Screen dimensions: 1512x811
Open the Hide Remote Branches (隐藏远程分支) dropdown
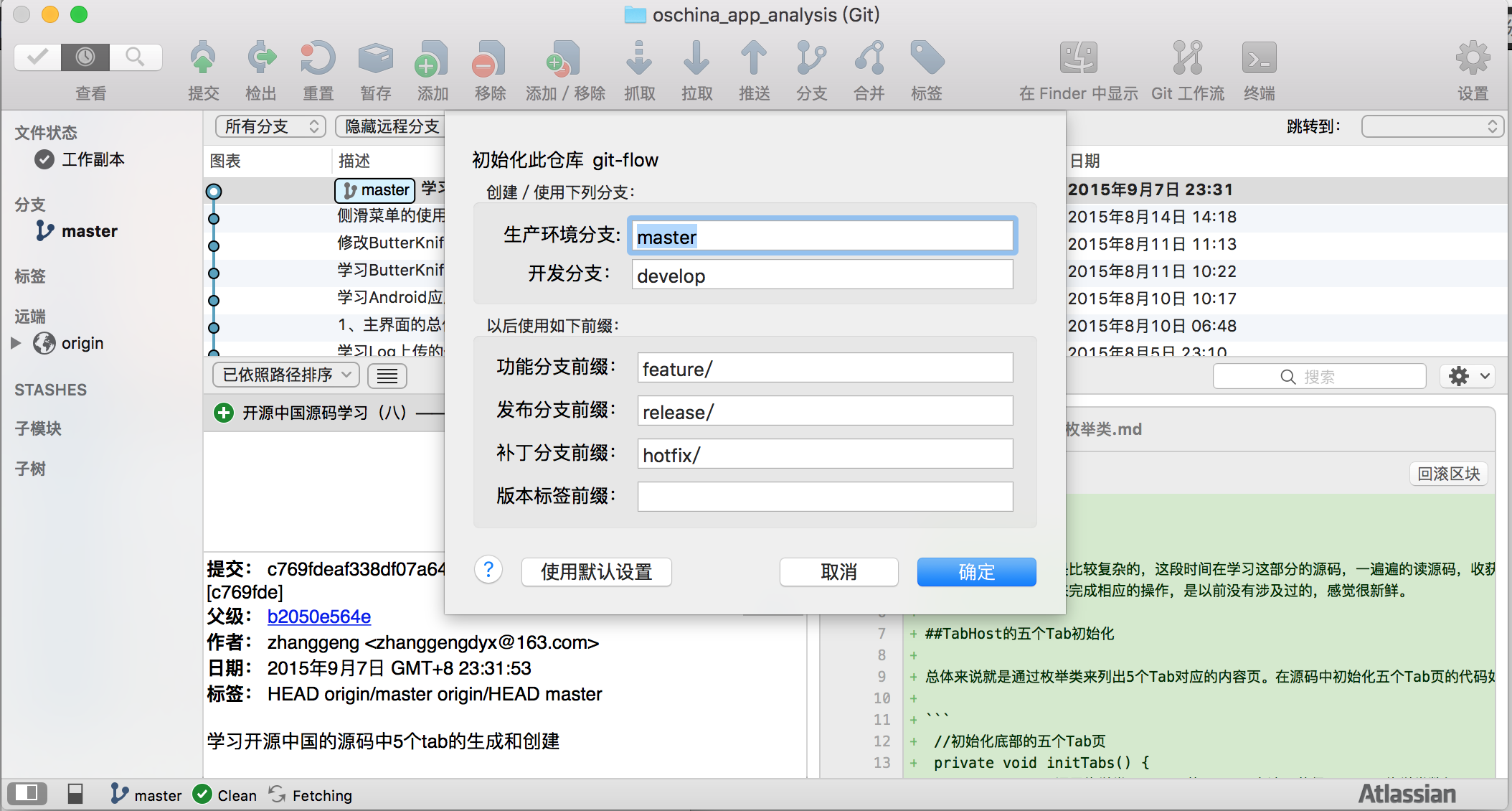[390, 126]
